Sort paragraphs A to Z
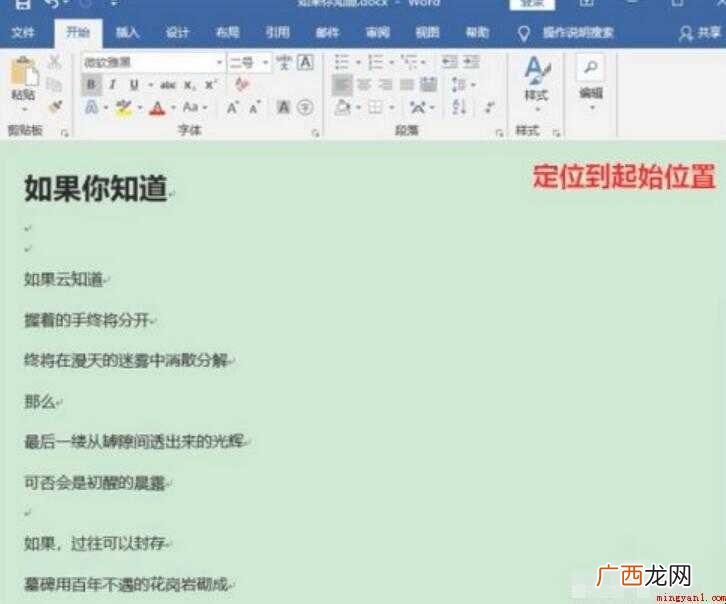This screenshot has height=604, width=726. coord(459,107)
